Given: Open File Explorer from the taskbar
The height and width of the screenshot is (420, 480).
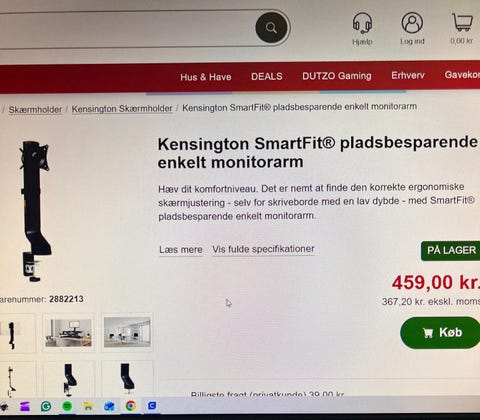Looking at the screenshot, I should coord(88,406).
